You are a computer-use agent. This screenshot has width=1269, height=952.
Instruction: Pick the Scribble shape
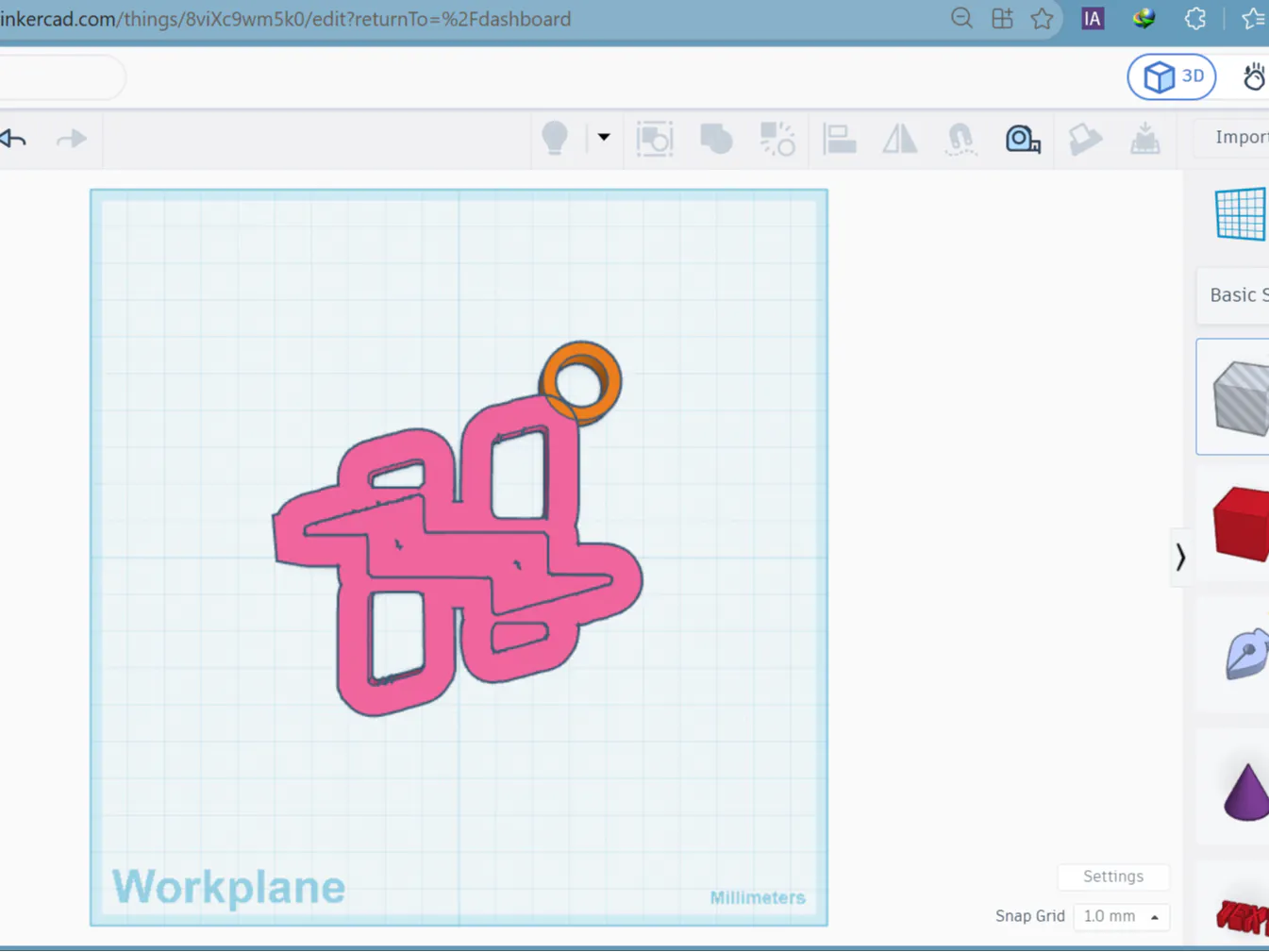tap(1245, 654)
